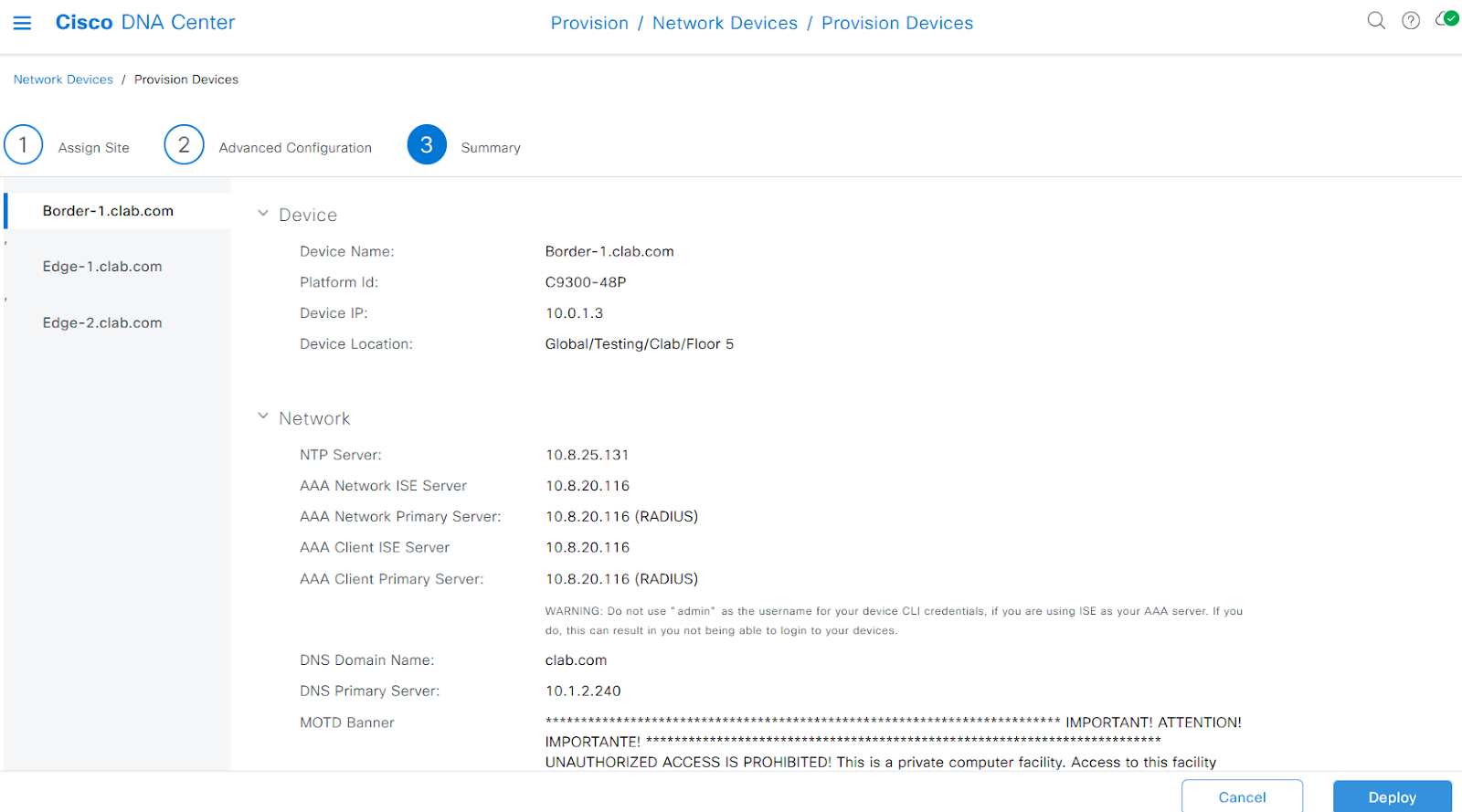Click device name value Border-1.clab.com

[609, 251]
